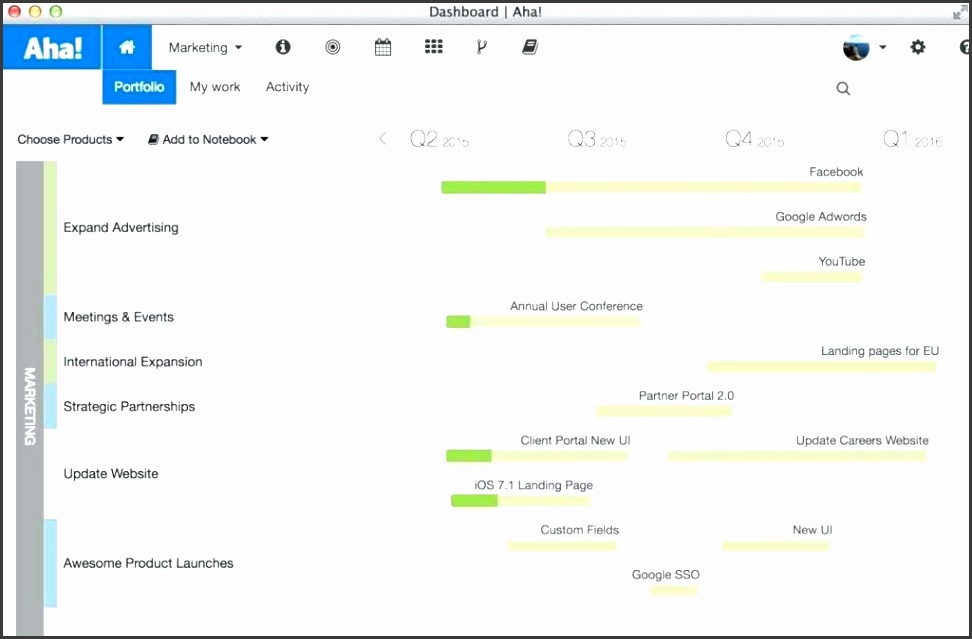972x639 pixels.
Task: Click the home icon in navigation bar
Action: [126, 47]
